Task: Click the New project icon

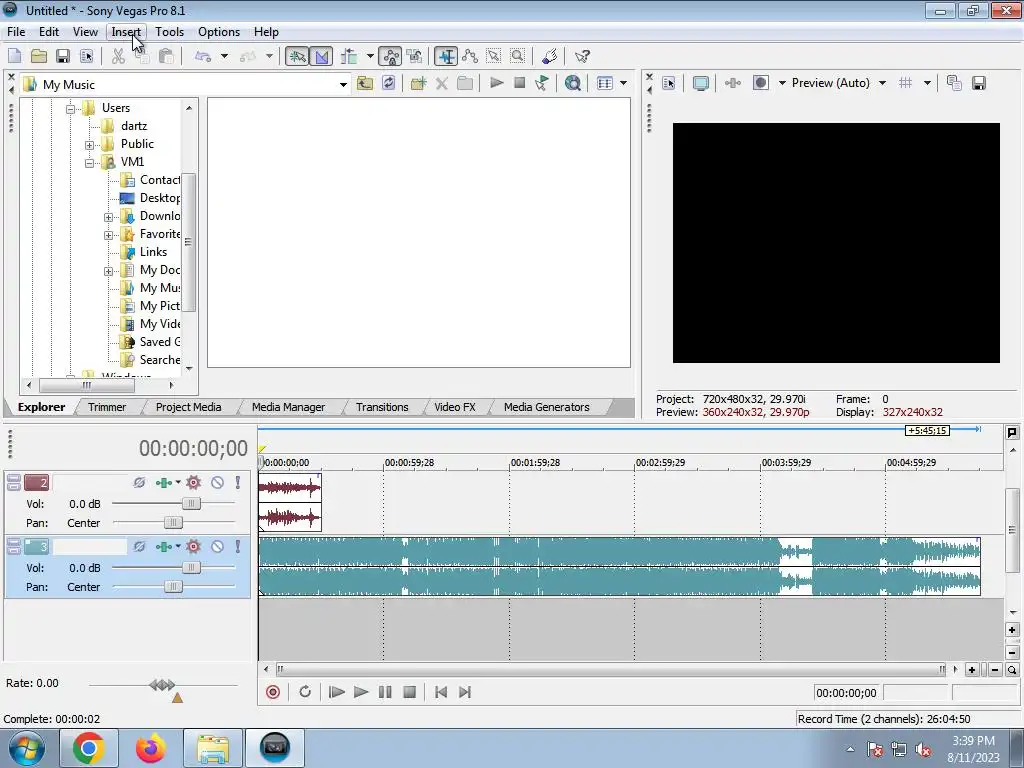Action: pos(14,57)
